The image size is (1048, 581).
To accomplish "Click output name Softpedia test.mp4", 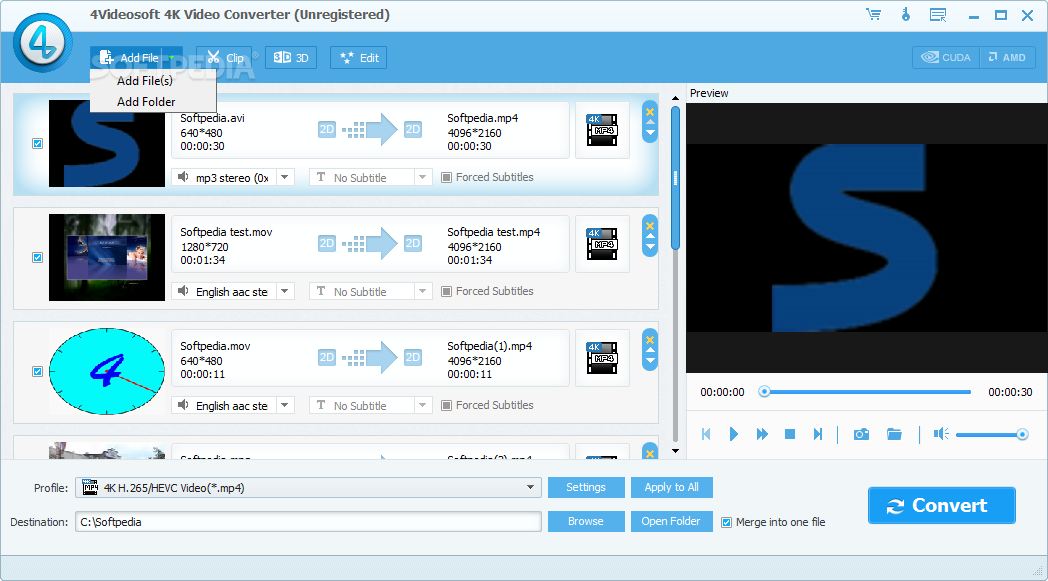I will (493, 232).
